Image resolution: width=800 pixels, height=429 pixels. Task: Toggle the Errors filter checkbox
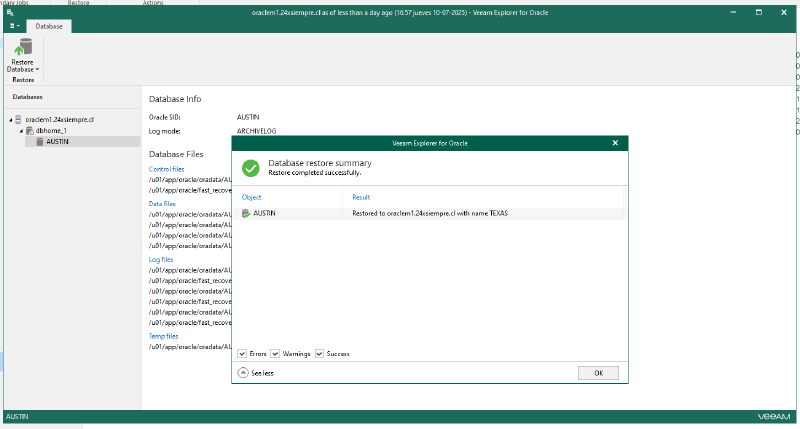click(242, 354)
